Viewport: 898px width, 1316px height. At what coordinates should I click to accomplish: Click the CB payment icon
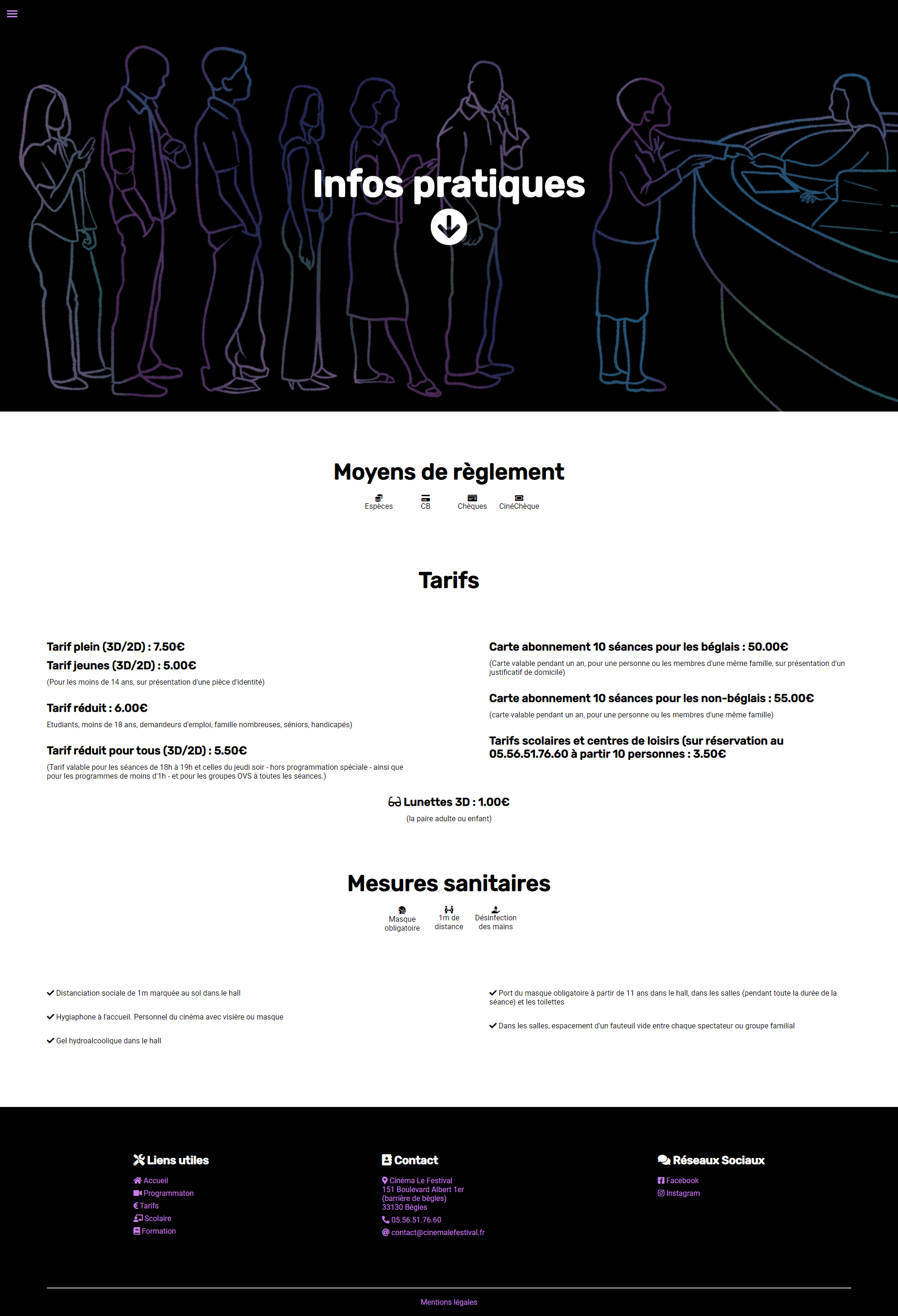coord(424,497)
